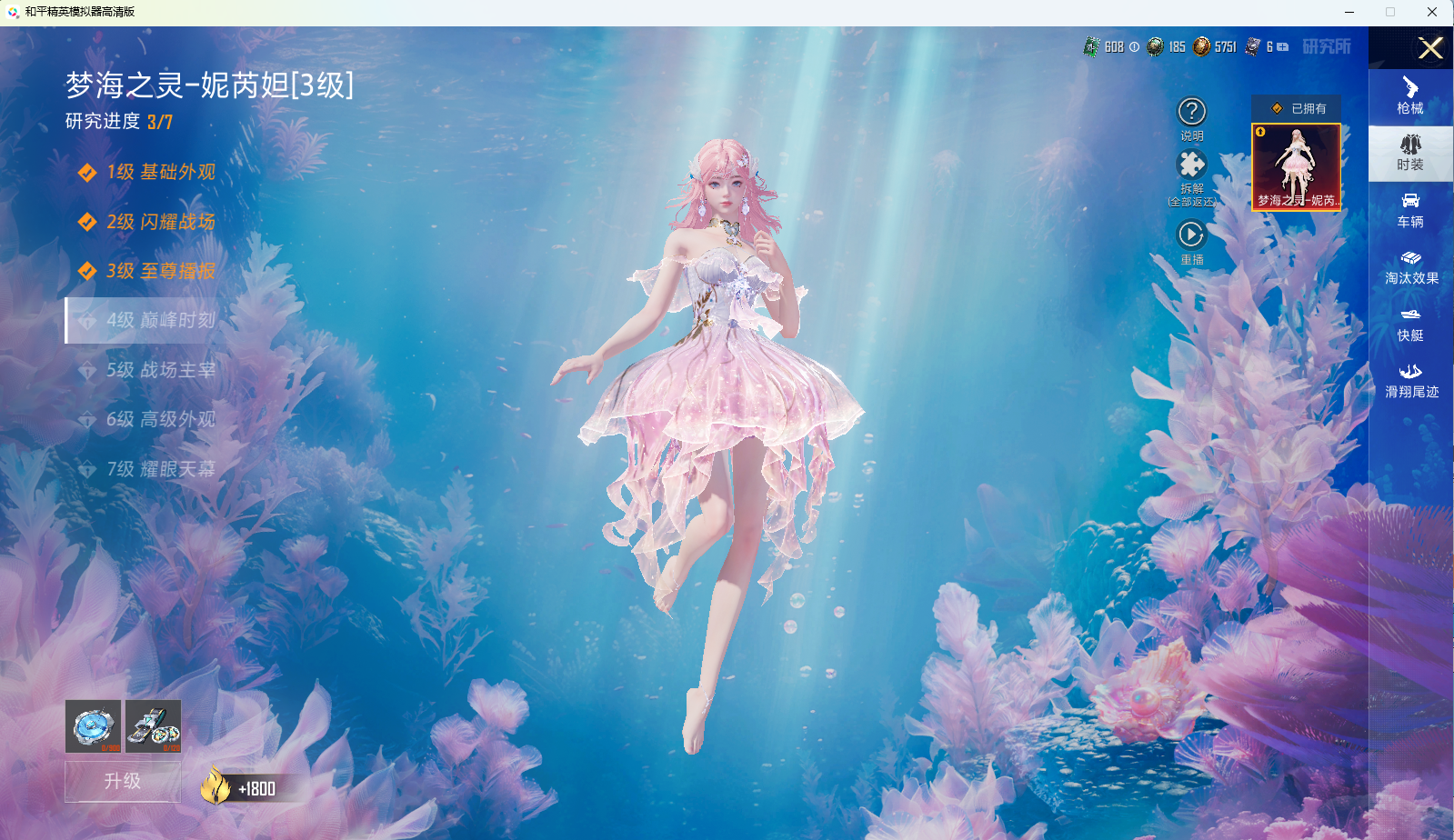This screenshot has width=1454, height=840.
Task: Select the 快艇 speedboat category
Action: tap(1410, 324)
